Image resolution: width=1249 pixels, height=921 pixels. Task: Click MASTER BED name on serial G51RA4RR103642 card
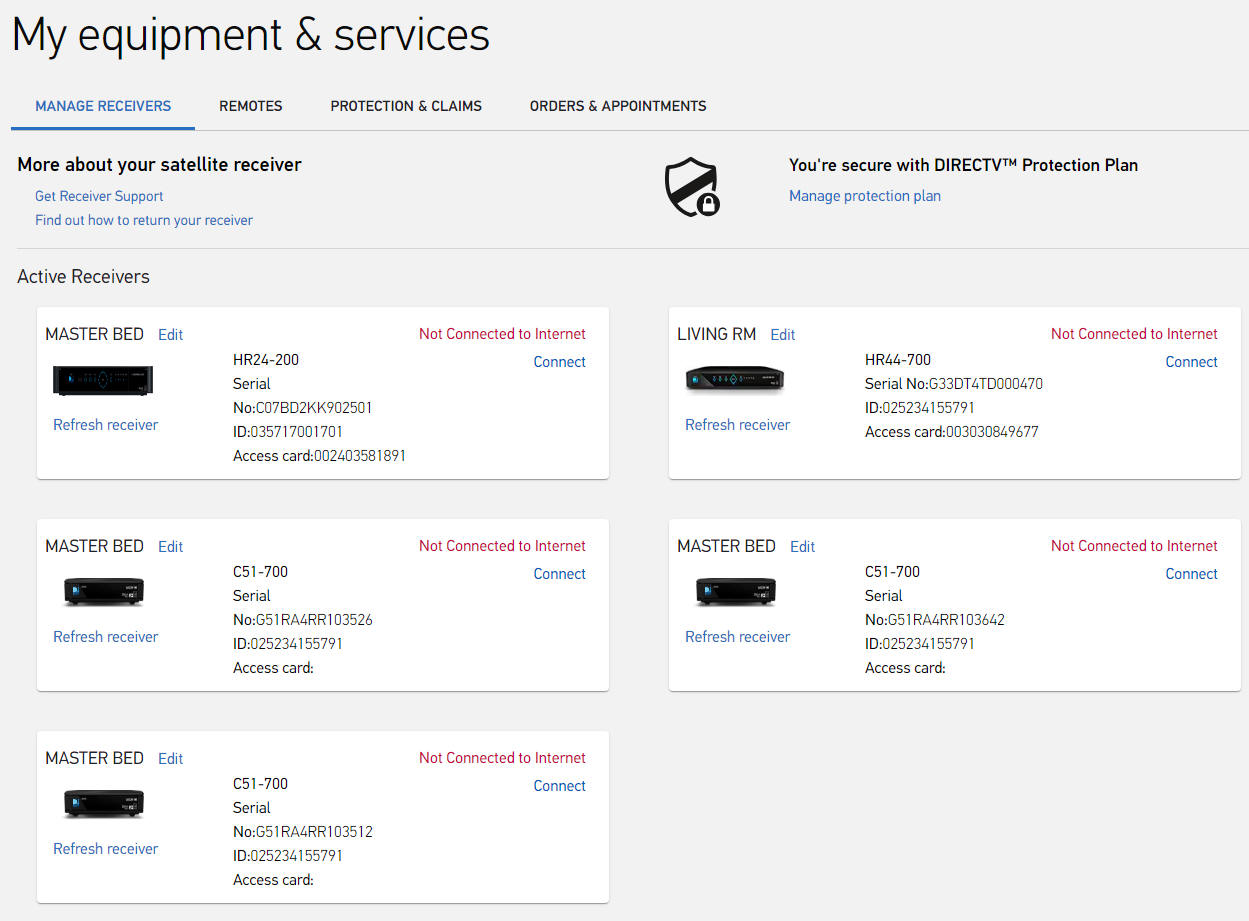[x=727, y=547]
